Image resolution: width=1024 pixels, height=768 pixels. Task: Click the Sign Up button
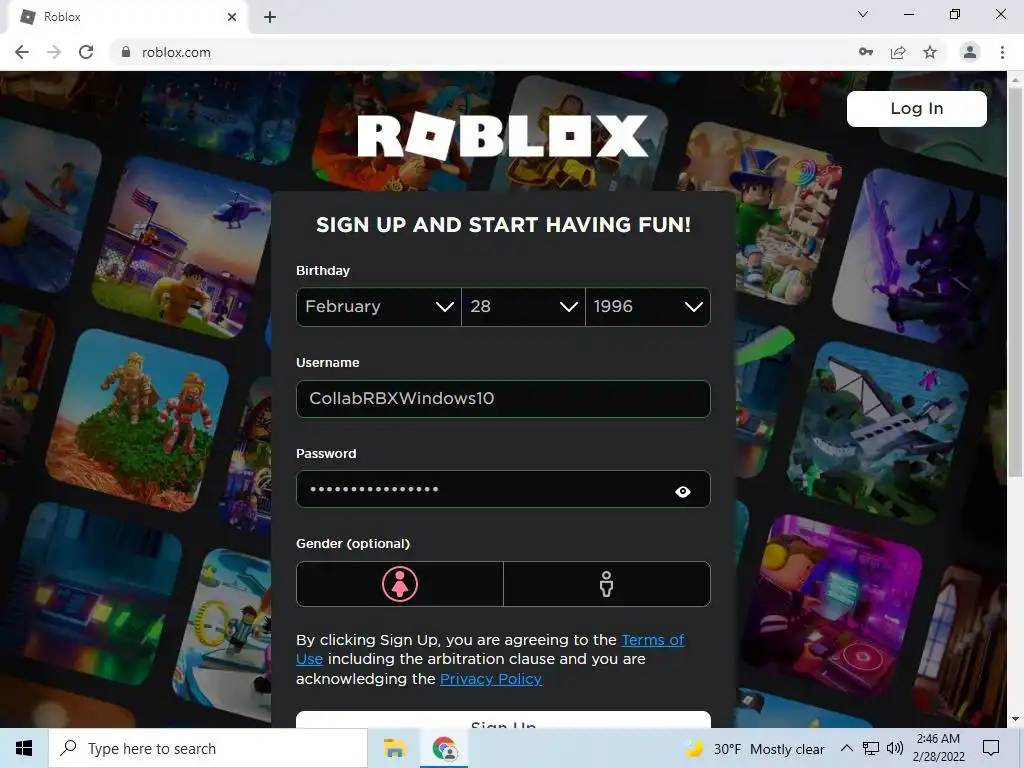pos(503,720)
